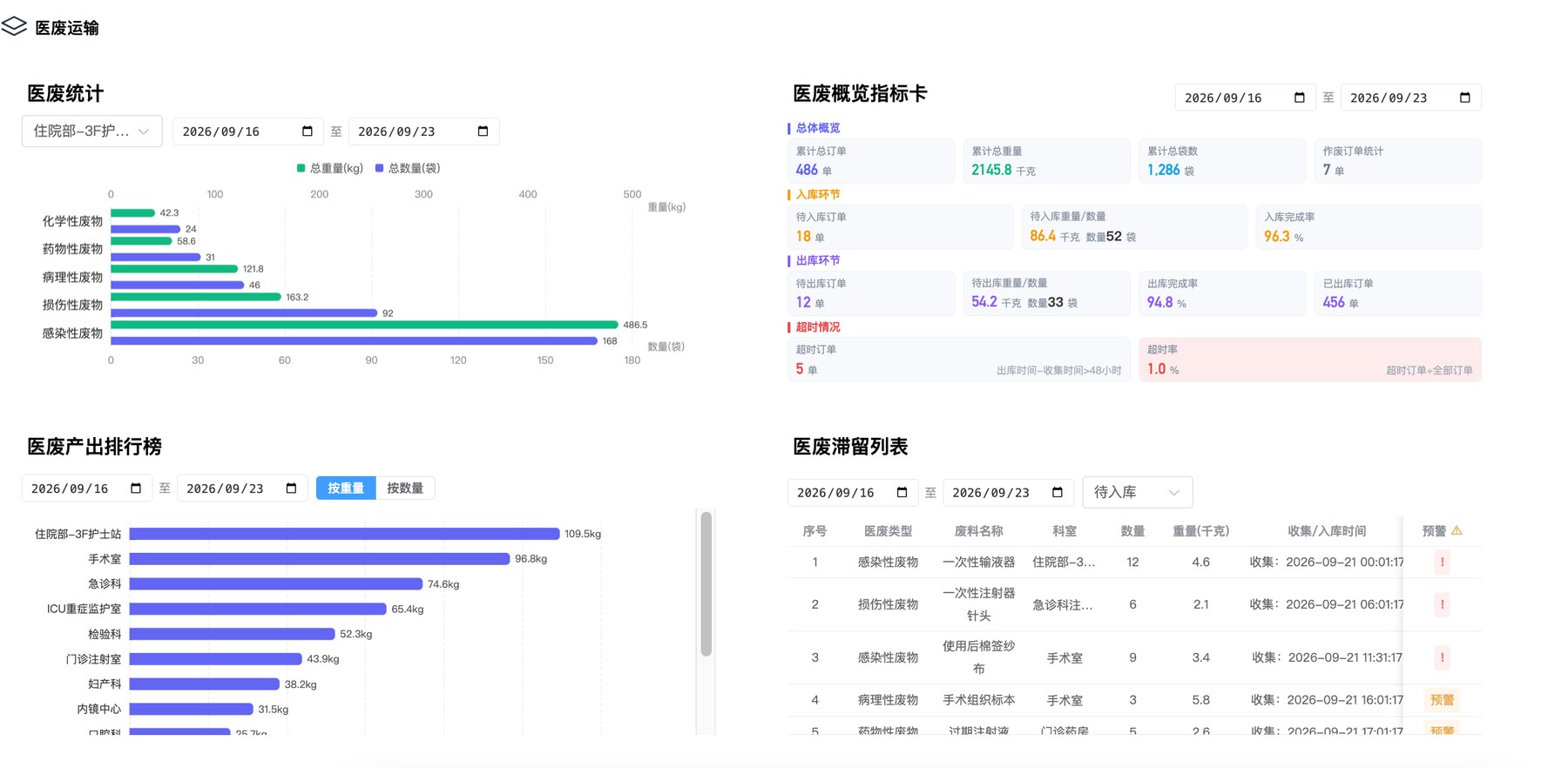Open calendar icon of 医废统计 end date

(483, 131)
